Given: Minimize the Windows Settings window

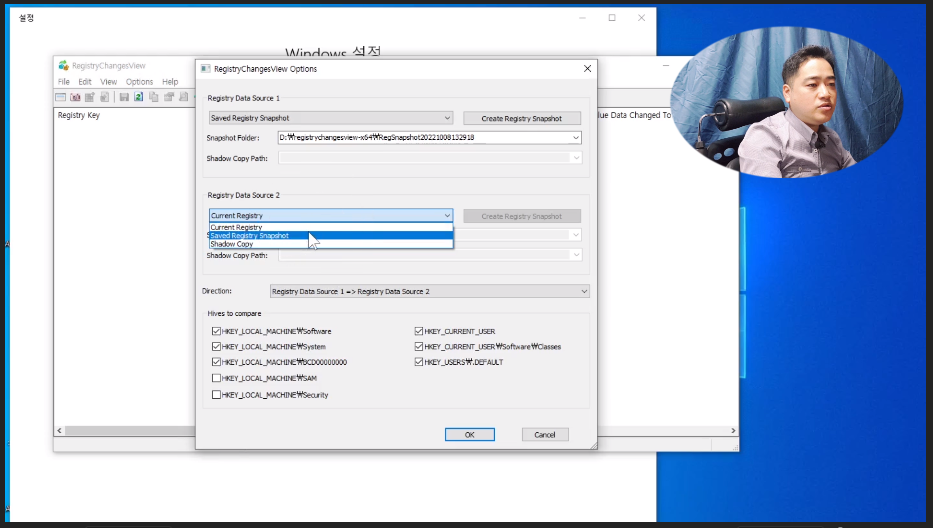Looking at the screenshot, I should (x=583, y=18).
